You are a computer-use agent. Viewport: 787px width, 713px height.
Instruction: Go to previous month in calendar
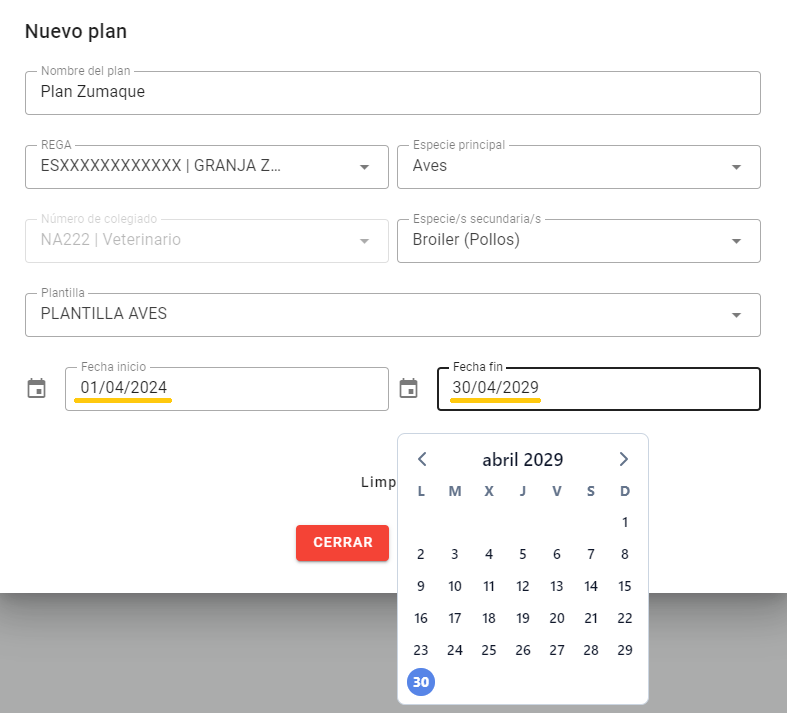click(422, 459)
